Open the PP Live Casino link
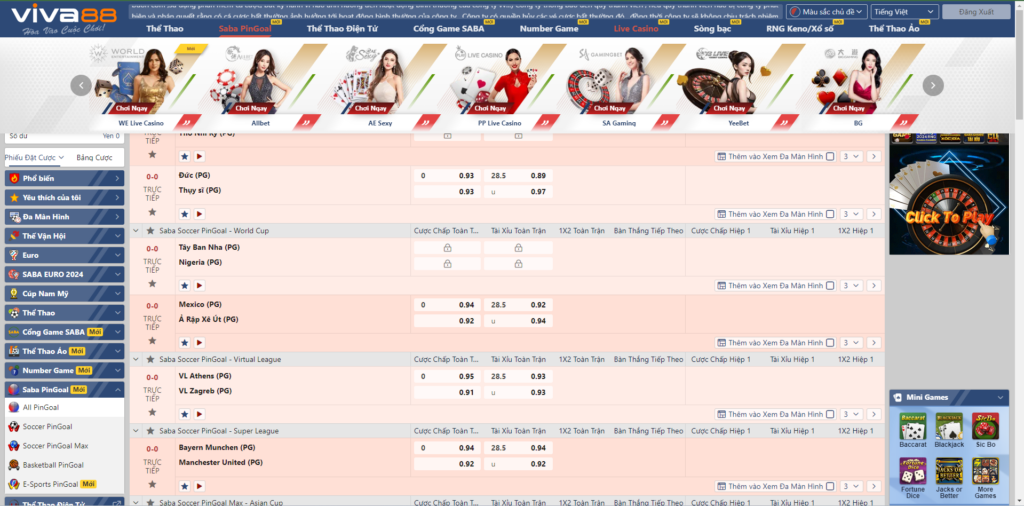 tap(499, 123)
